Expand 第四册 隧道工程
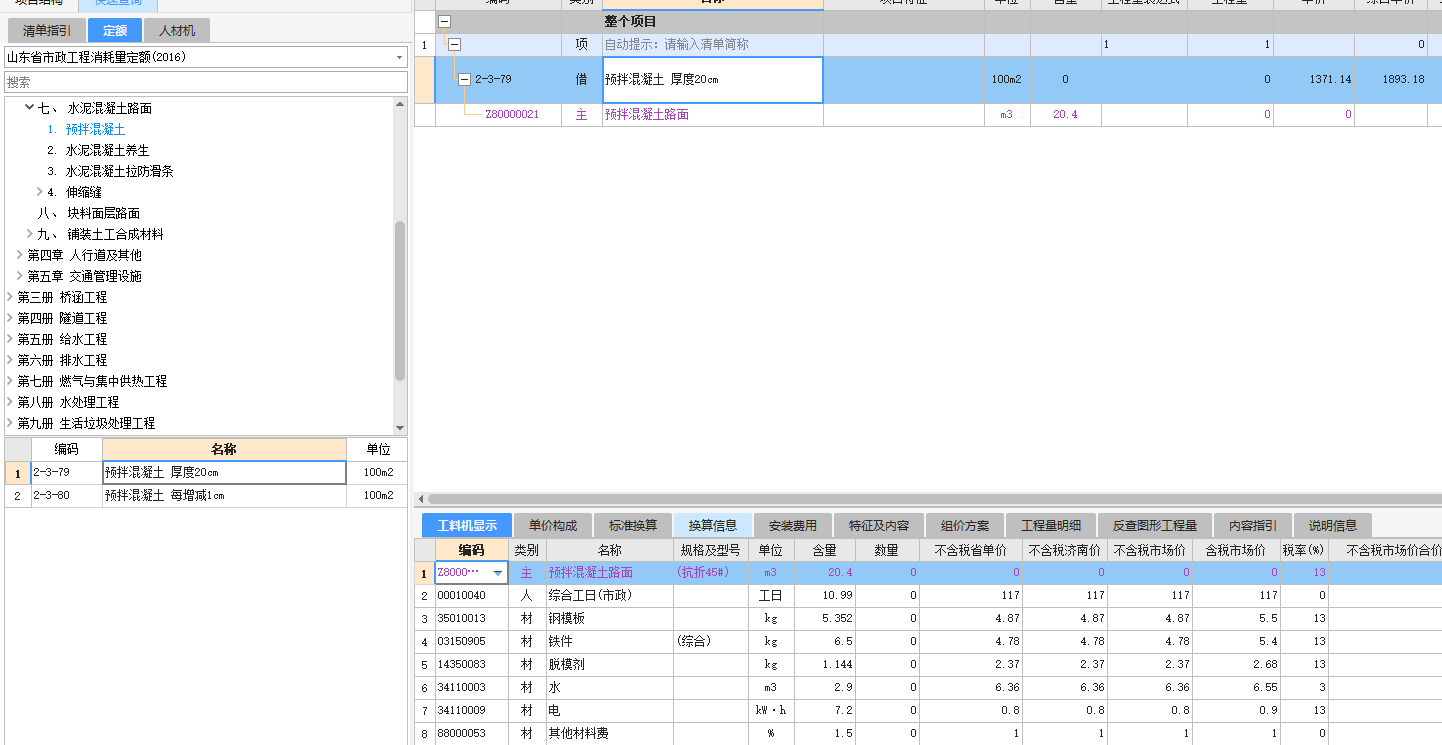Viewport: 1442px width, 745px height. 9,318
